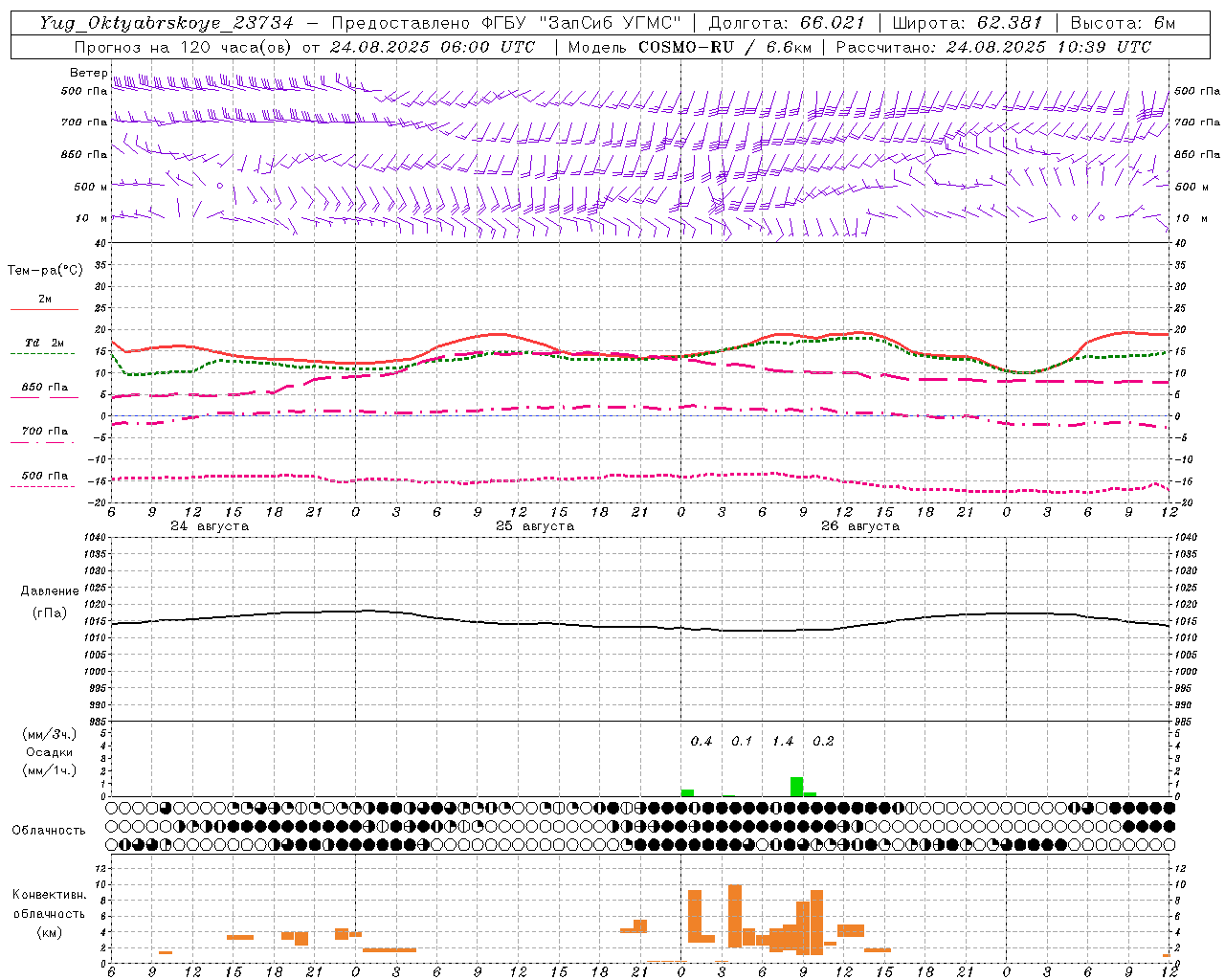Click the 1.4 precipitation amount

[x=783, y=742]
